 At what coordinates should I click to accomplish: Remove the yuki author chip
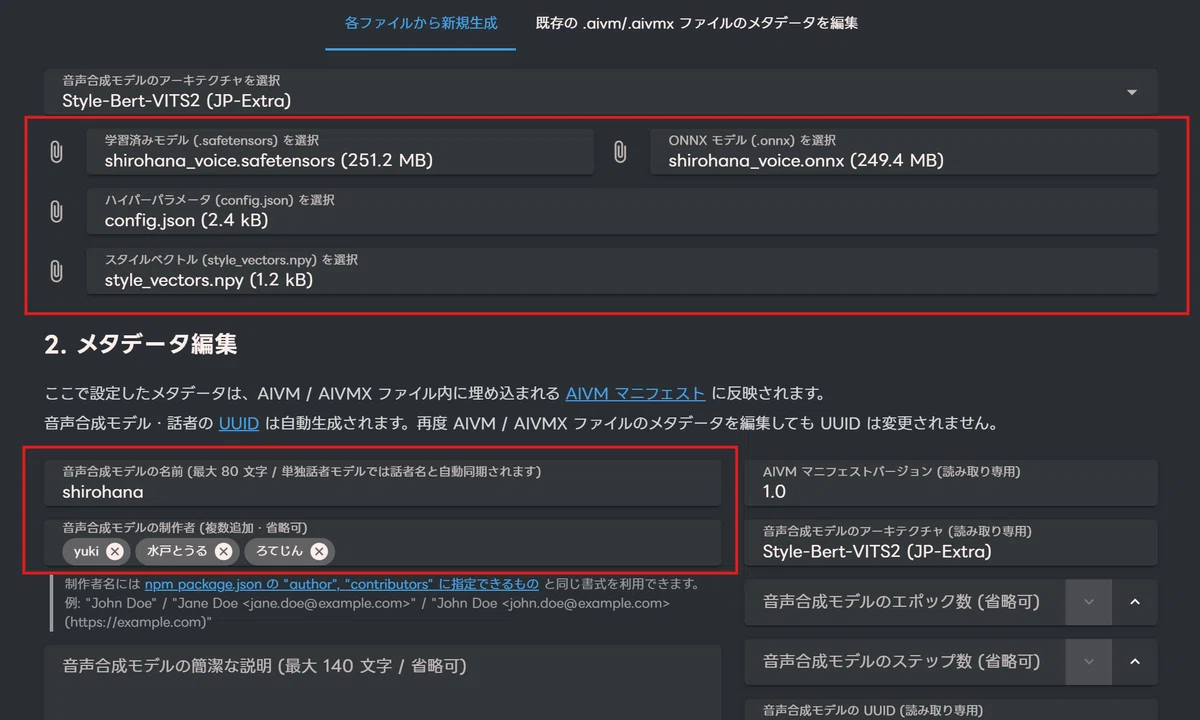point(115,551)
